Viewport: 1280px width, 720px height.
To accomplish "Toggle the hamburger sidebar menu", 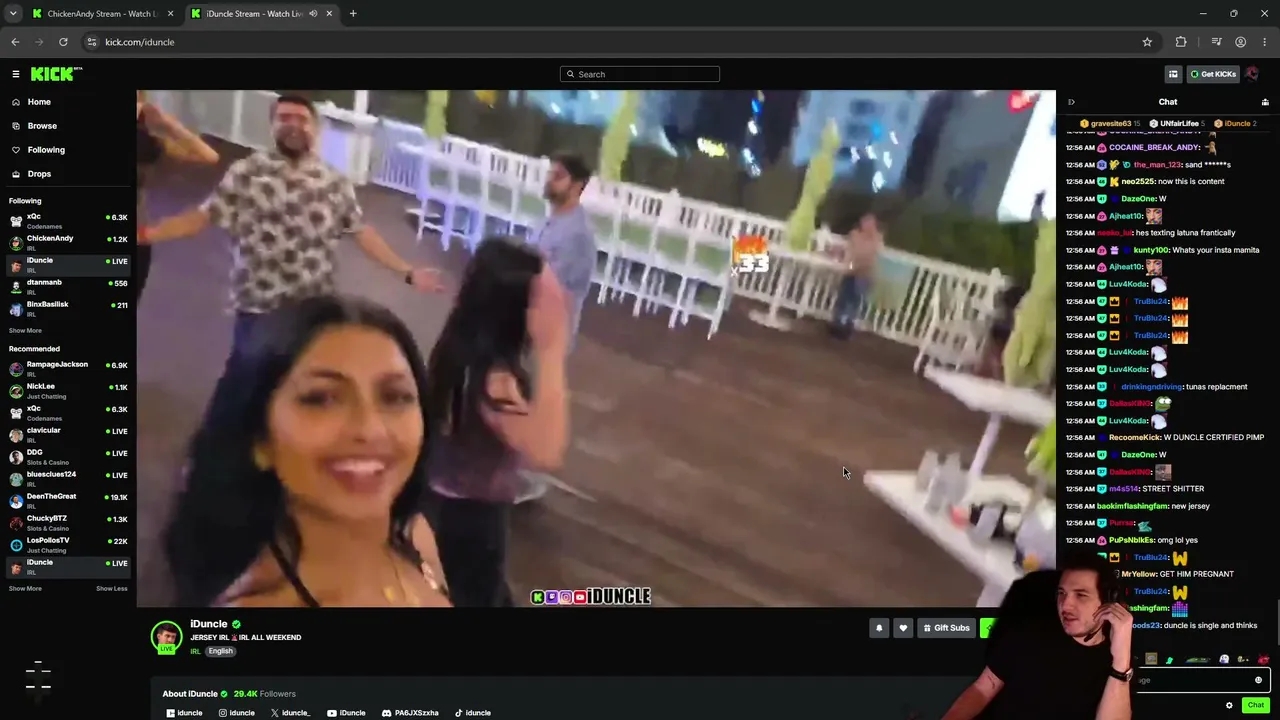I will 16,74.
